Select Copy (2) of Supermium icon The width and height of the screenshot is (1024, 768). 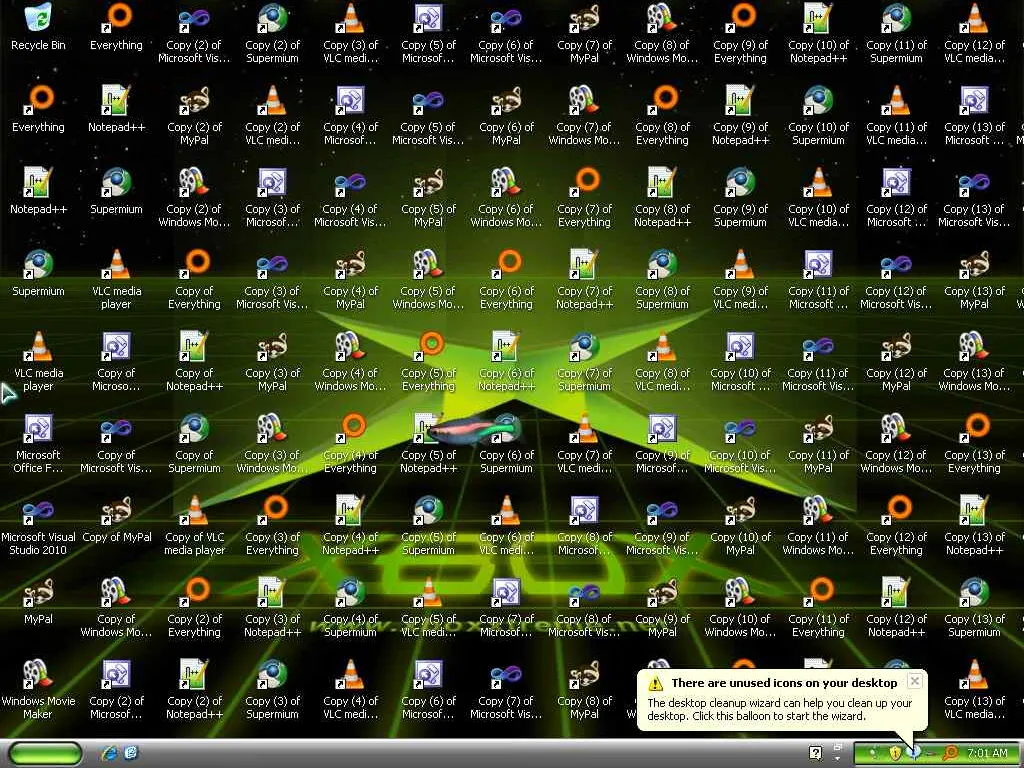pos(272,33)
